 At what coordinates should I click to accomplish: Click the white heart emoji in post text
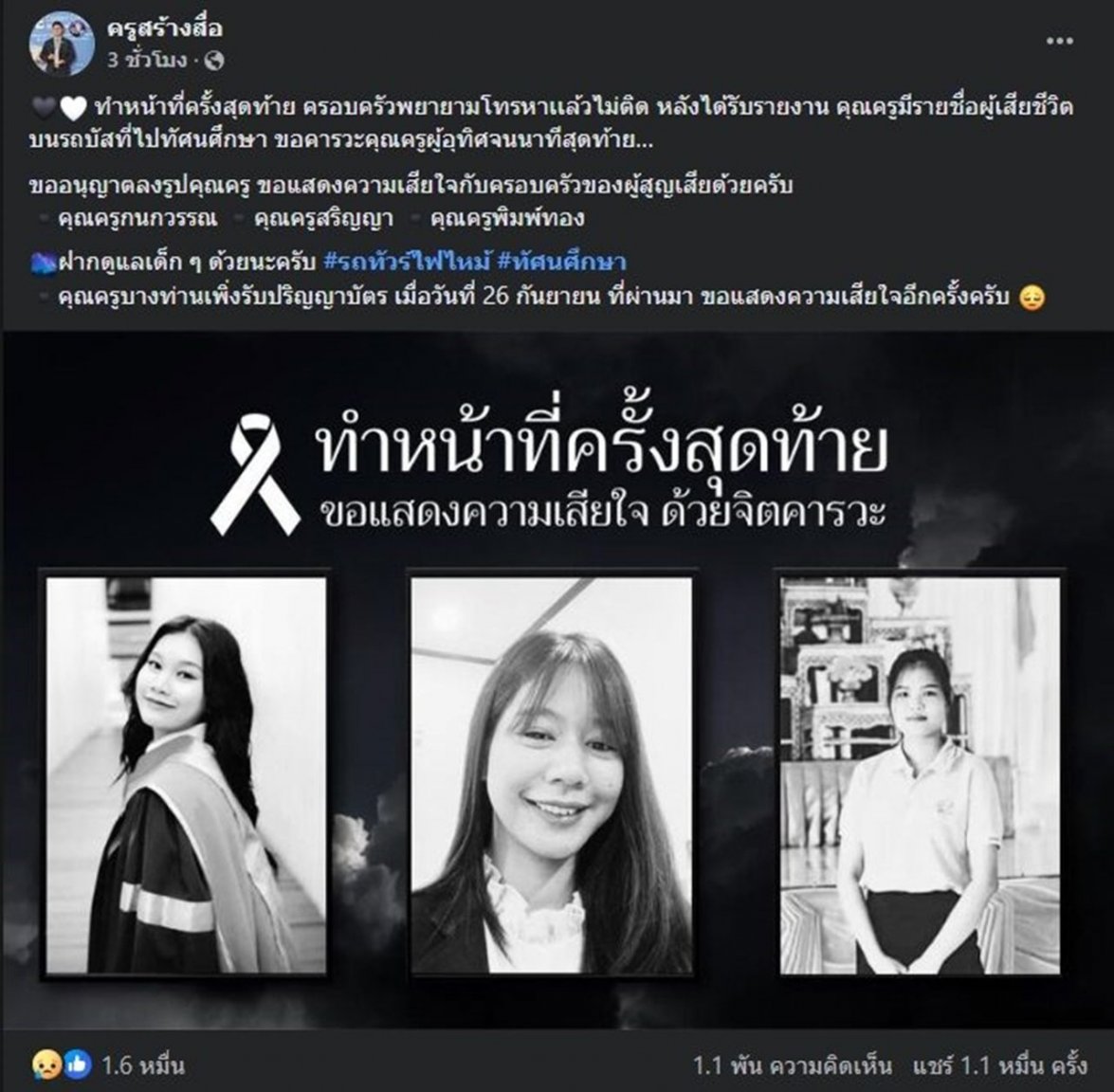click(x=73, y=108)
